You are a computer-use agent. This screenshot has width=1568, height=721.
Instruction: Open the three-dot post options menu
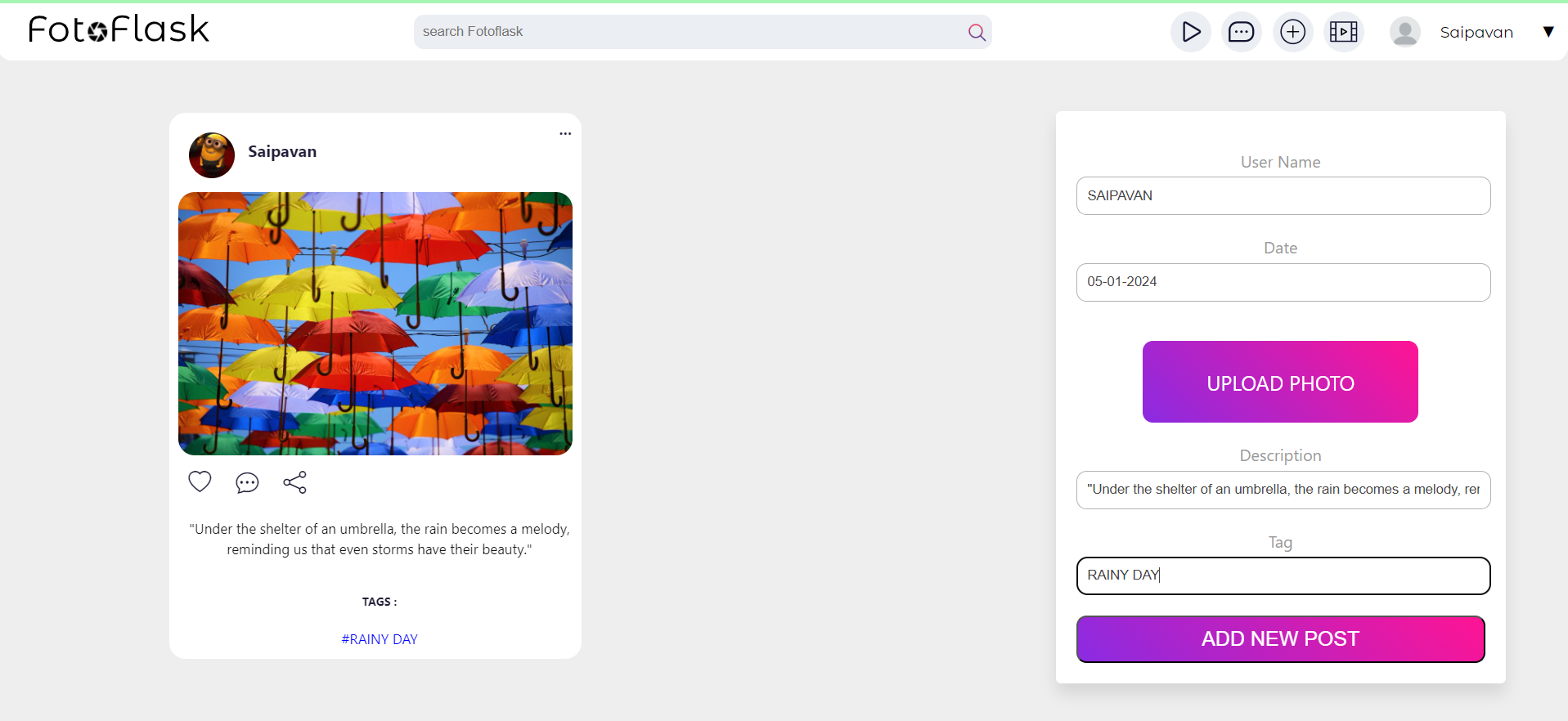pos(565,133)
